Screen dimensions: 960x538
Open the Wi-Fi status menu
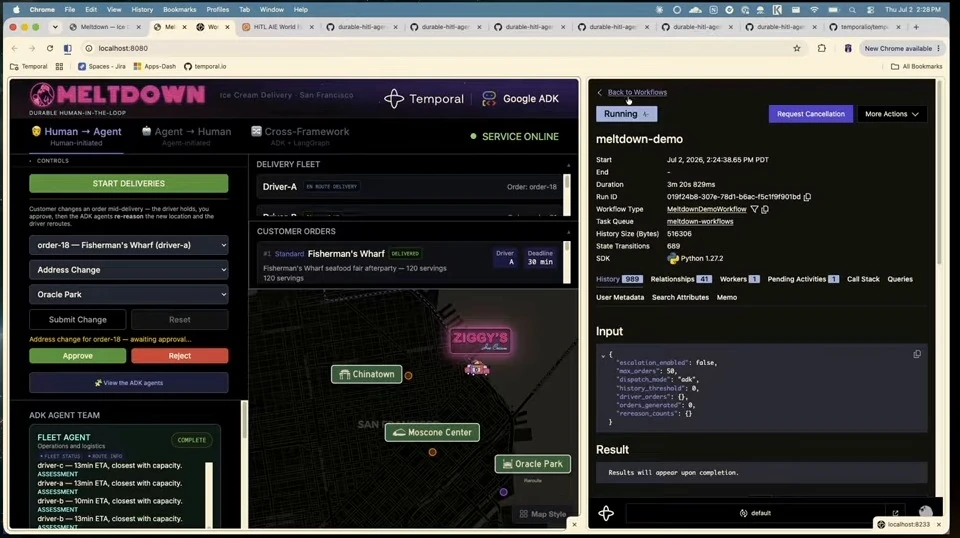click(x=814, y=10)
